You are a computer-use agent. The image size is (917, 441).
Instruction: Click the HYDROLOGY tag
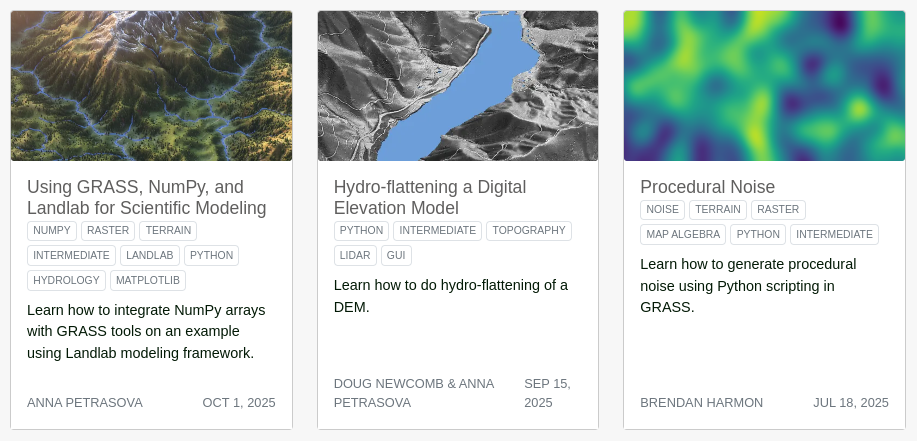tap(66, 280)
